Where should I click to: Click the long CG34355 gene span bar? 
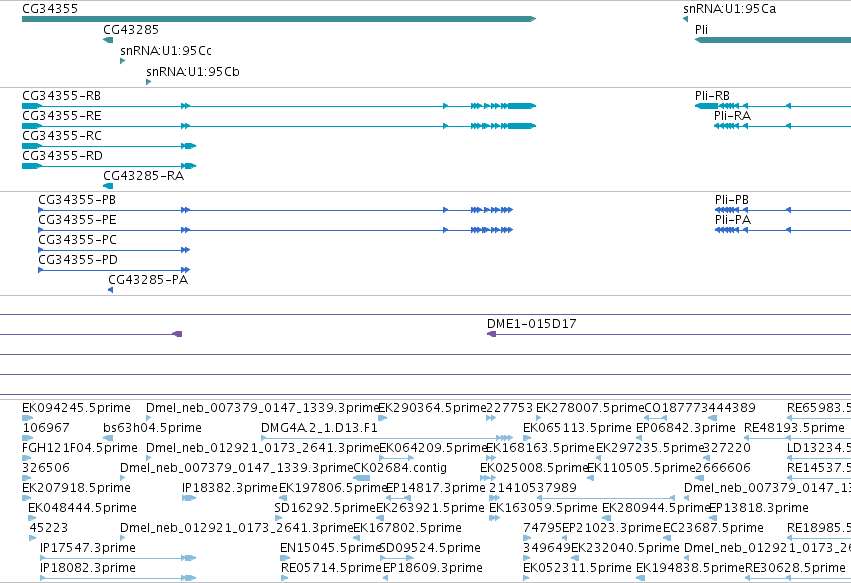(279, 19)
